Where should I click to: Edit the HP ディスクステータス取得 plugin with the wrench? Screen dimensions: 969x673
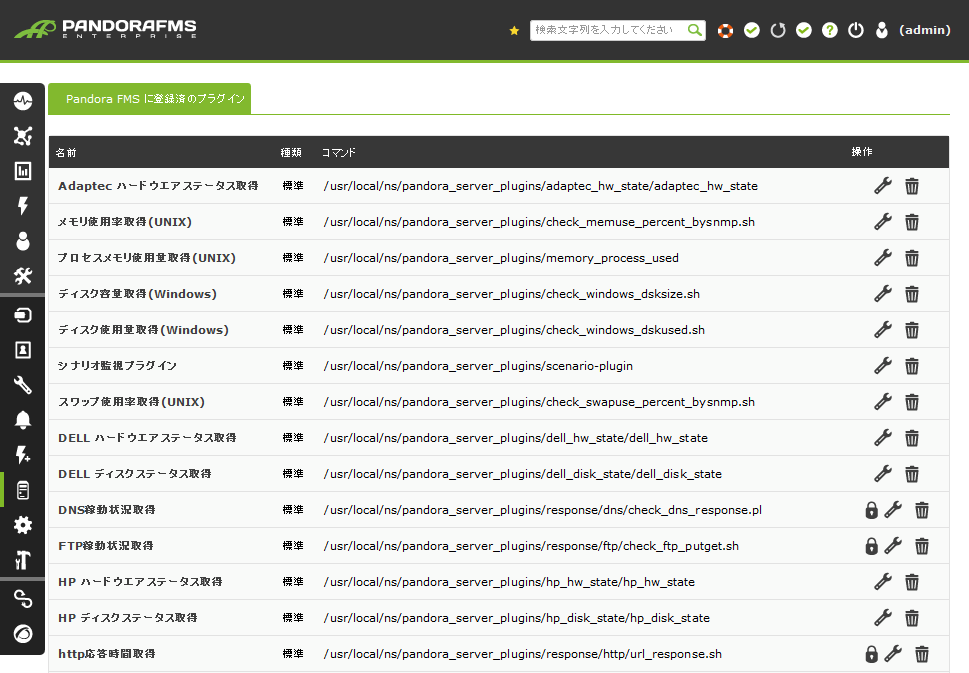click(x=883, y=617)
